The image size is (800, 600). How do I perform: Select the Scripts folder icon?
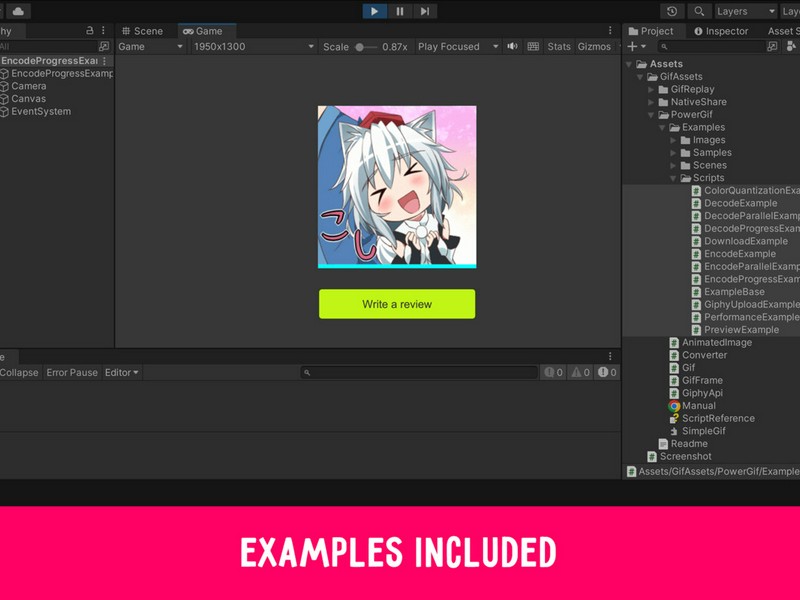tap(686, 178)
